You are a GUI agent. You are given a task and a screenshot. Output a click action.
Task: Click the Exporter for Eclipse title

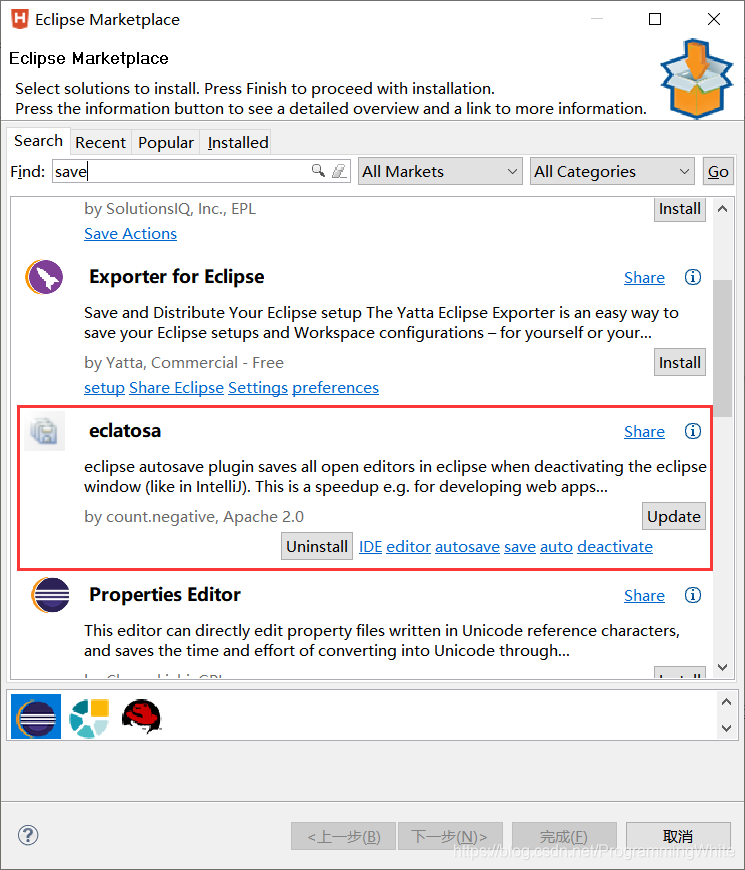point(176,276)
